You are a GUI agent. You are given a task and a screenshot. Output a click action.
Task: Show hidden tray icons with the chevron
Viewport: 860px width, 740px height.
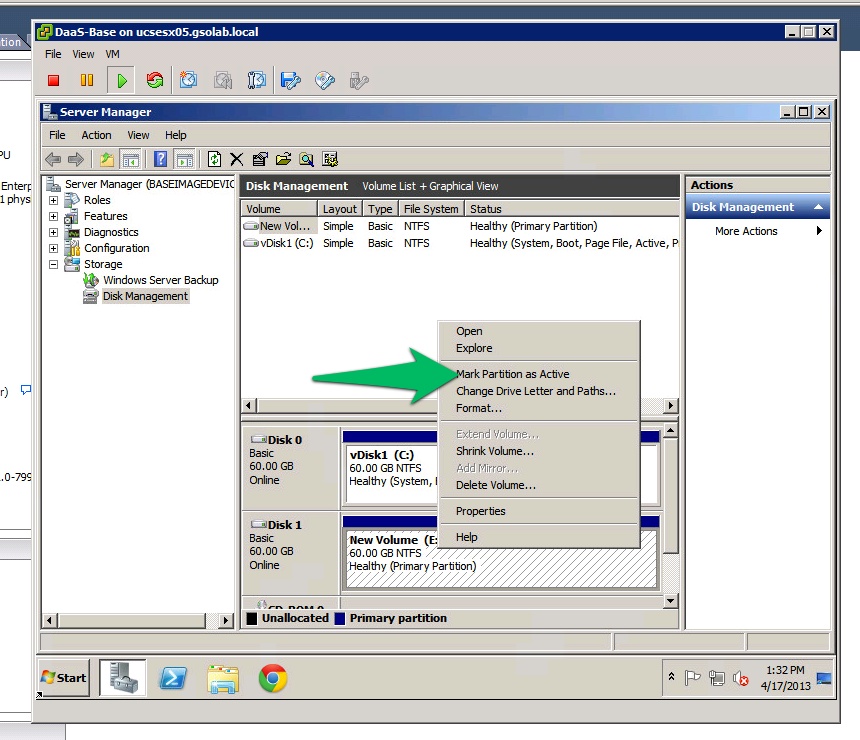[x=671, y=677]
